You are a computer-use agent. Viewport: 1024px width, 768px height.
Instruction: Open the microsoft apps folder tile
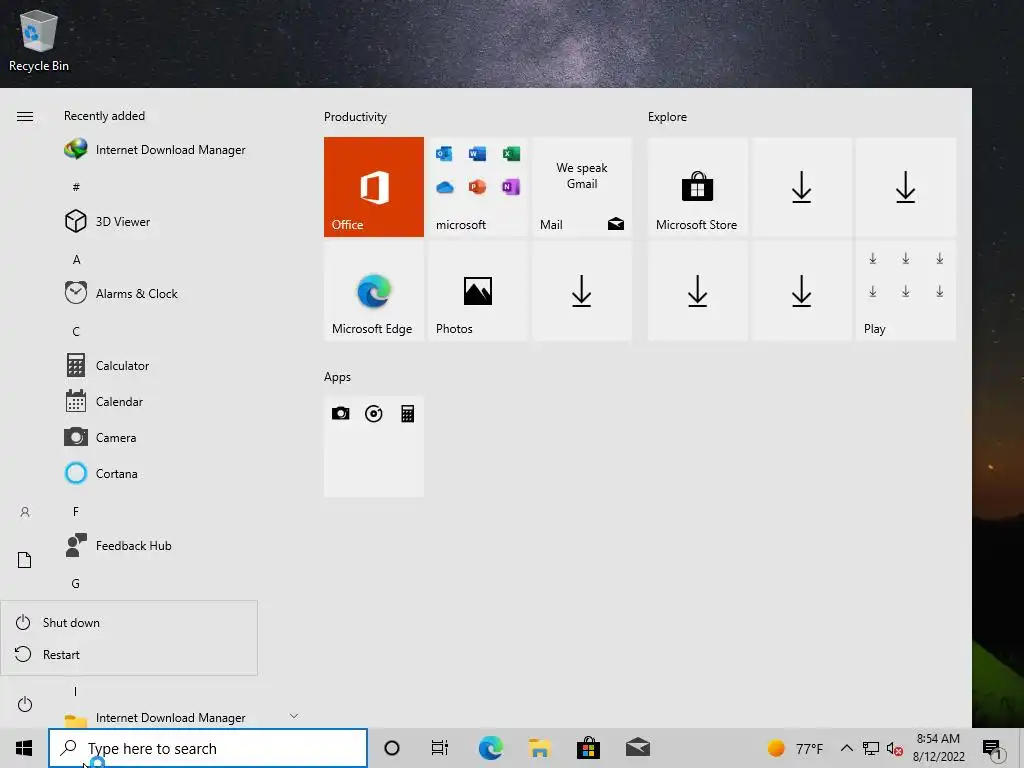click(477, 187)
